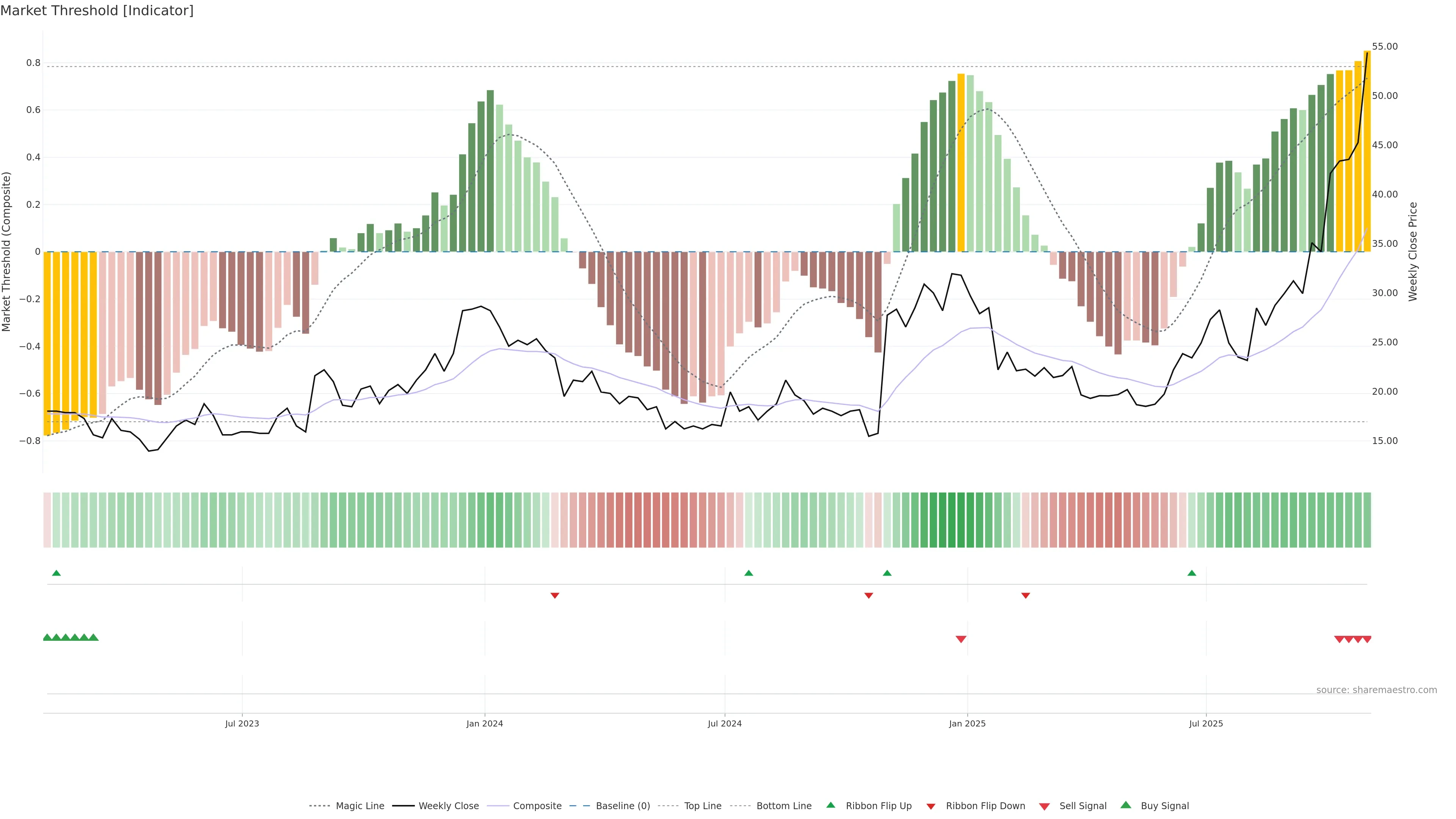Viewport: 1456px width, 819px height.
Task: Click the Ribbon Flip Up marker just after Jul 2024
Action: tap(748, 573)
